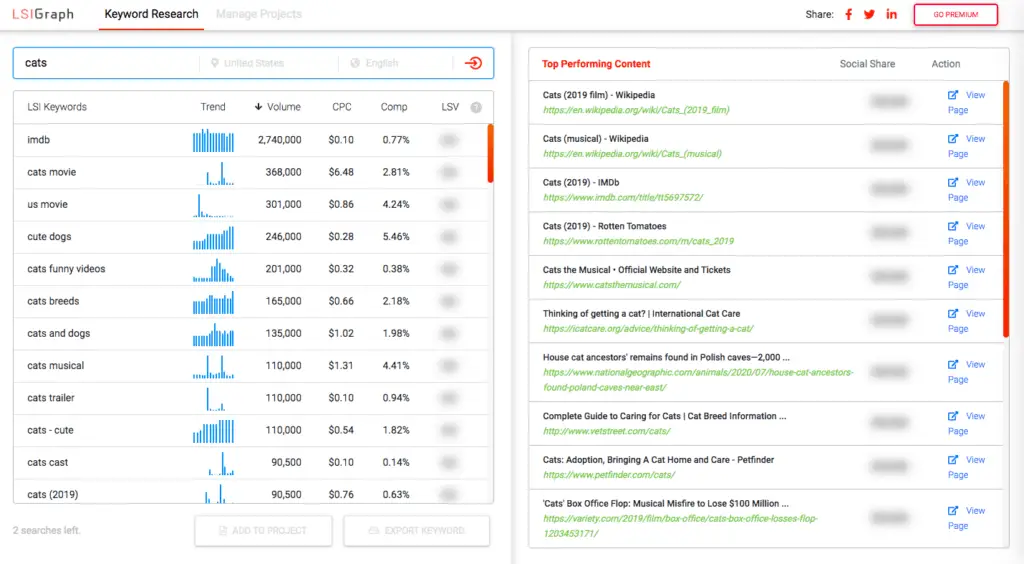Click the LSV help question mark icon
The image size is (1024, 564).
point(476,107)
